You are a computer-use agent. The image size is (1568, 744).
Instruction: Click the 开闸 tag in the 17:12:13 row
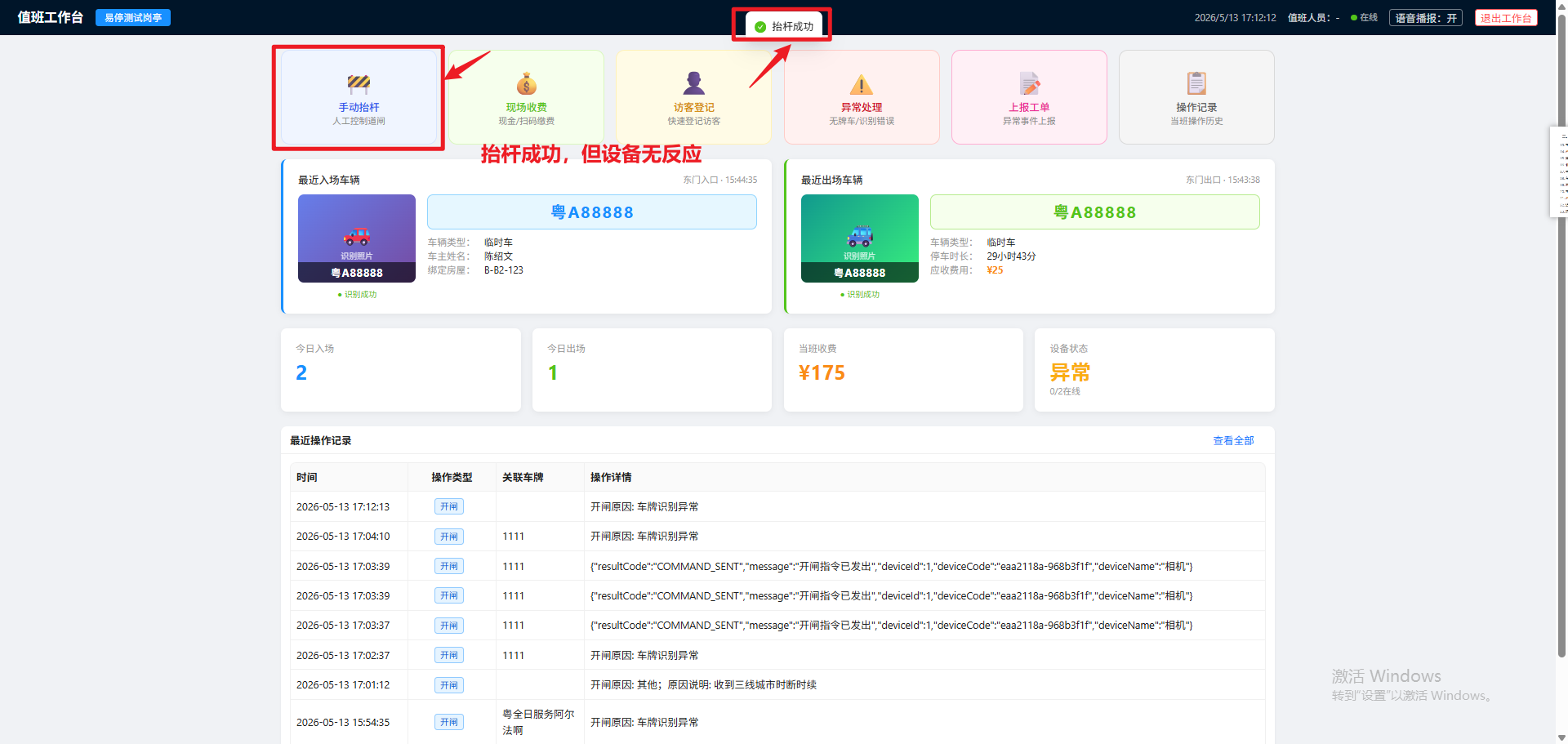coord(449,506)
